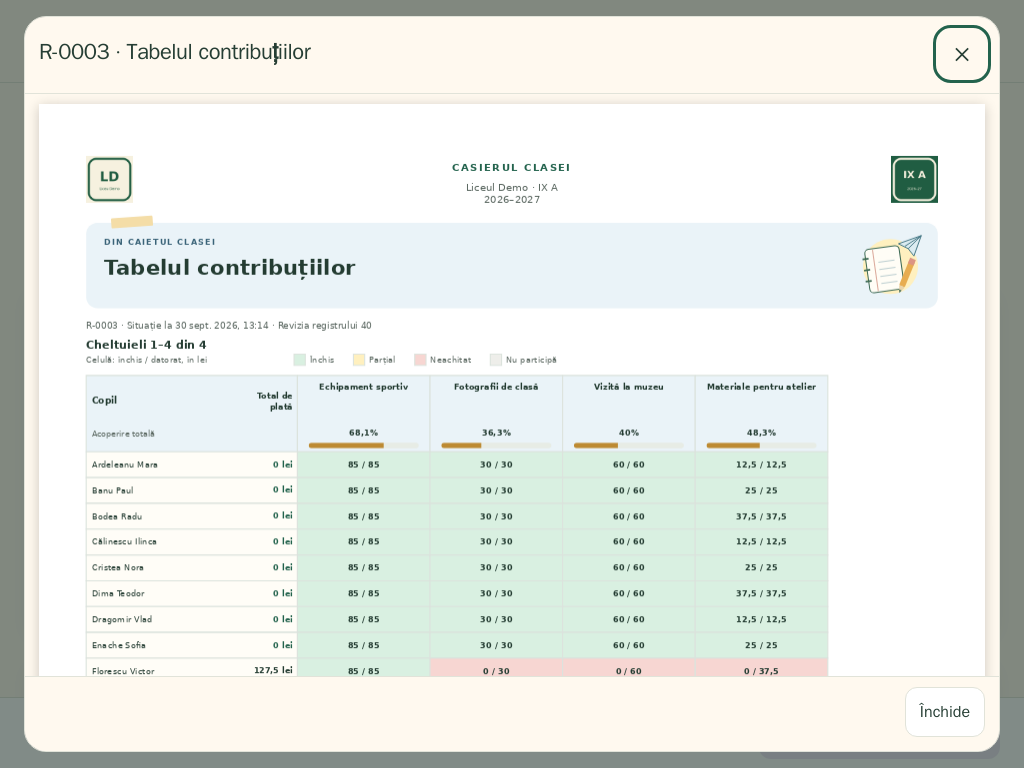
Task: Click the notebook and paper plane illustration
Action: [893, 264]
